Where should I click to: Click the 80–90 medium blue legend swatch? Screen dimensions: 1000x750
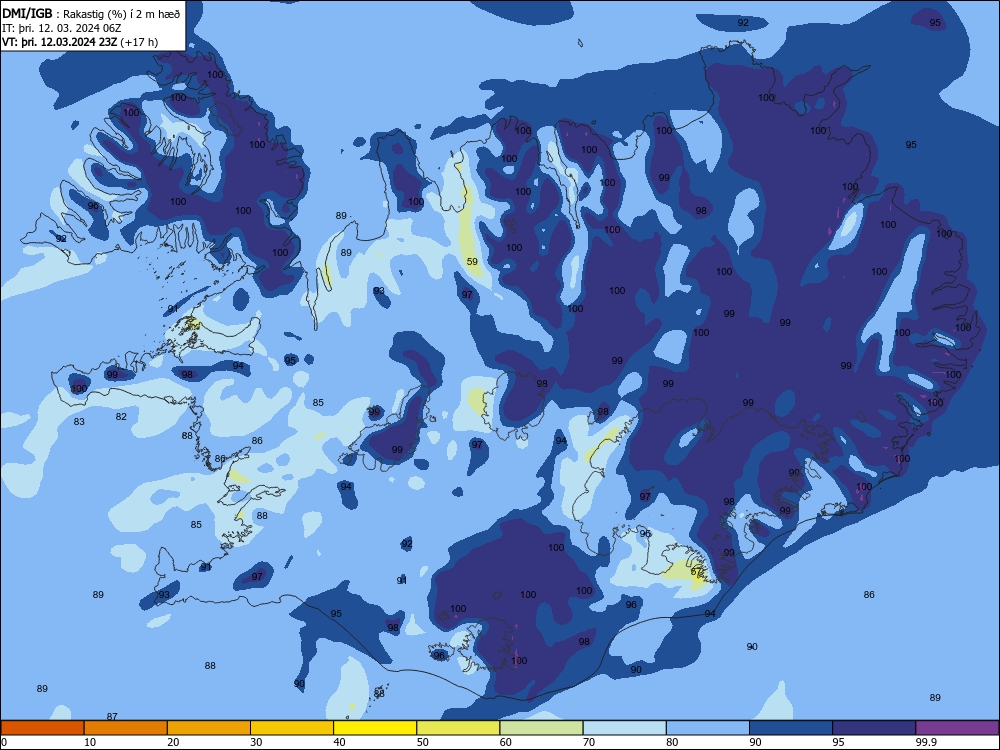(708, 728)
